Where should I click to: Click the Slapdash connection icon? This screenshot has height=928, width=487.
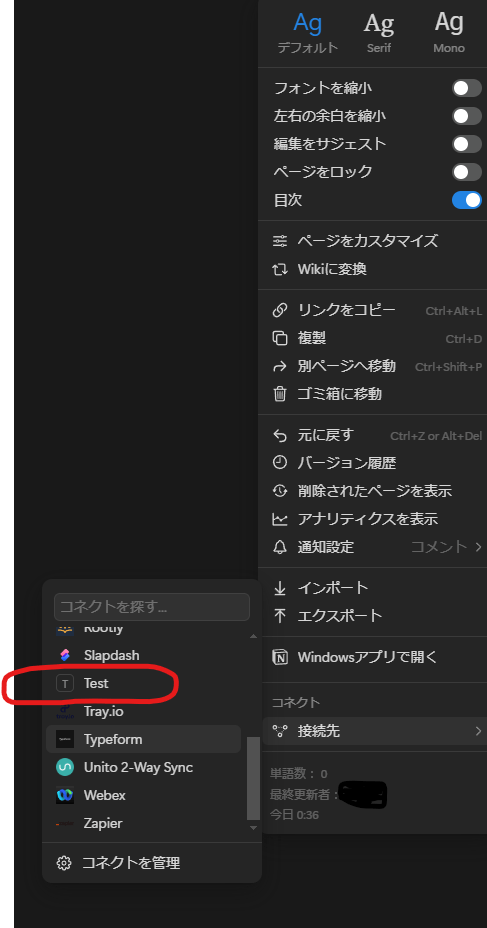point(64,655)
